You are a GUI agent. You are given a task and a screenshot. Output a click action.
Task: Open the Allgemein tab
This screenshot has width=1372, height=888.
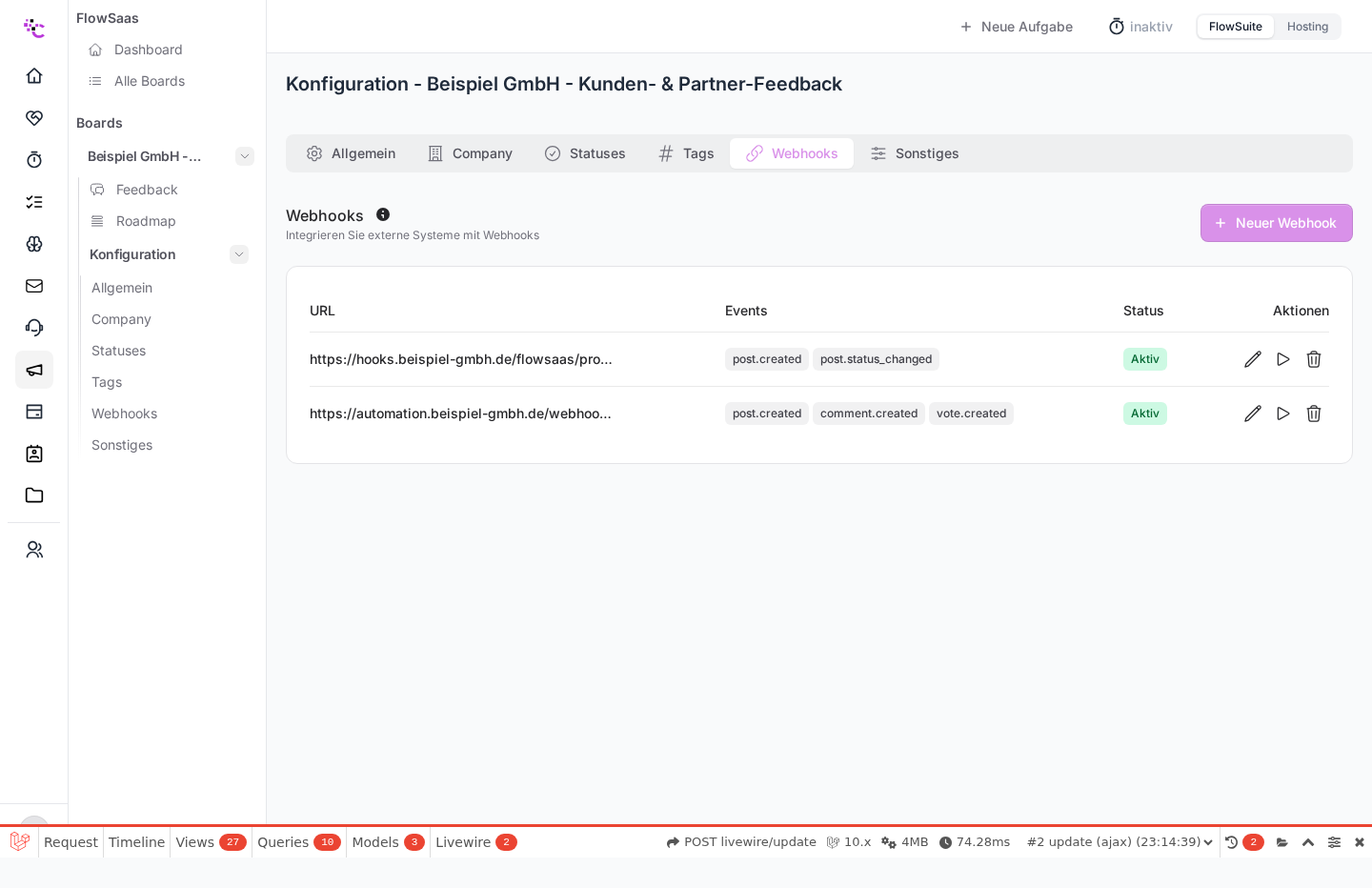[351, 153]
